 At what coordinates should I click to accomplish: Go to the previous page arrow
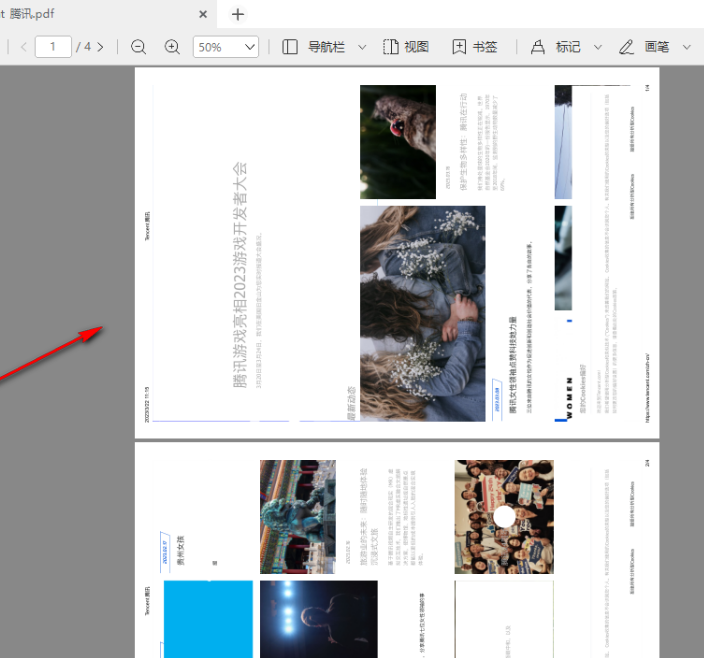tap(24, 47)
